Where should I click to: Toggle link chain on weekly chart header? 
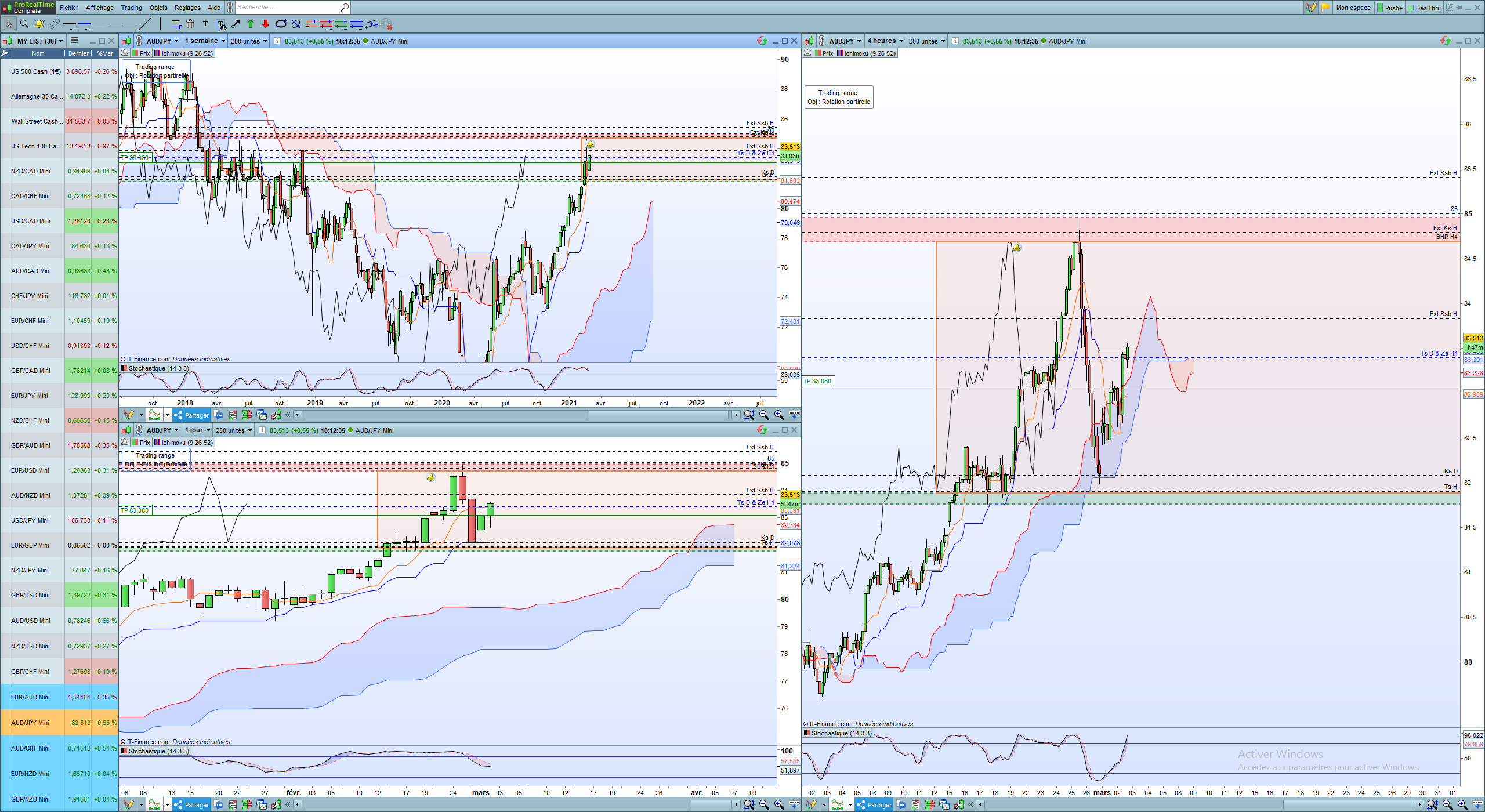pyautogui.click(x=139, y=41)
